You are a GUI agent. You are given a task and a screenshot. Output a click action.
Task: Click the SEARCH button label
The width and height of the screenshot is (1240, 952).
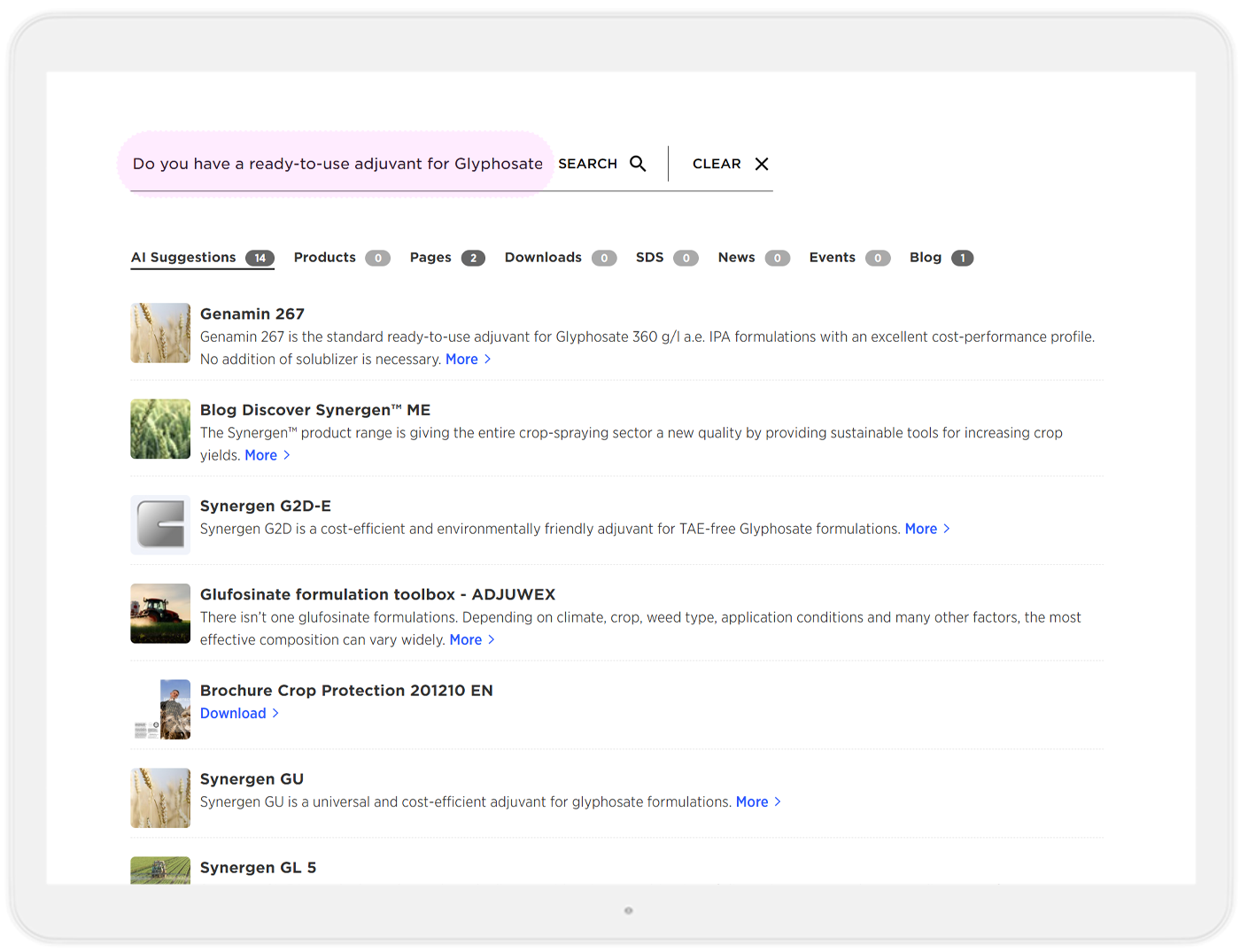click(x=587, y=164)
